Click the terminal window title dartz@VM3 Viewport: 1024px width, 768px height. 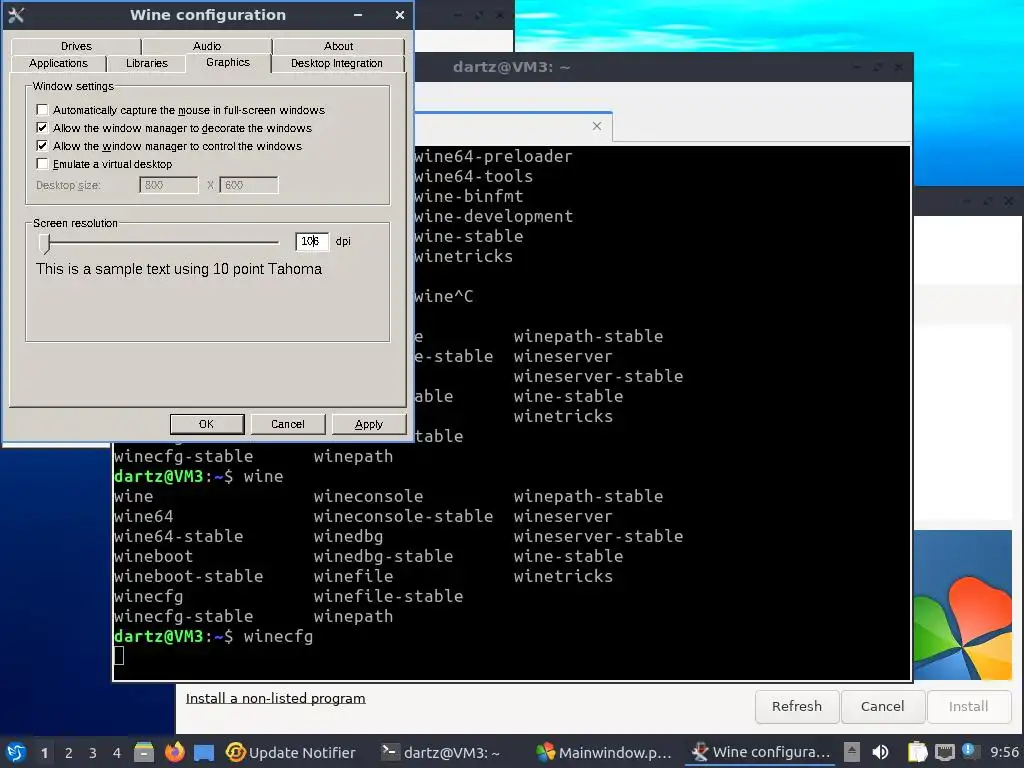tap(511, 67)
